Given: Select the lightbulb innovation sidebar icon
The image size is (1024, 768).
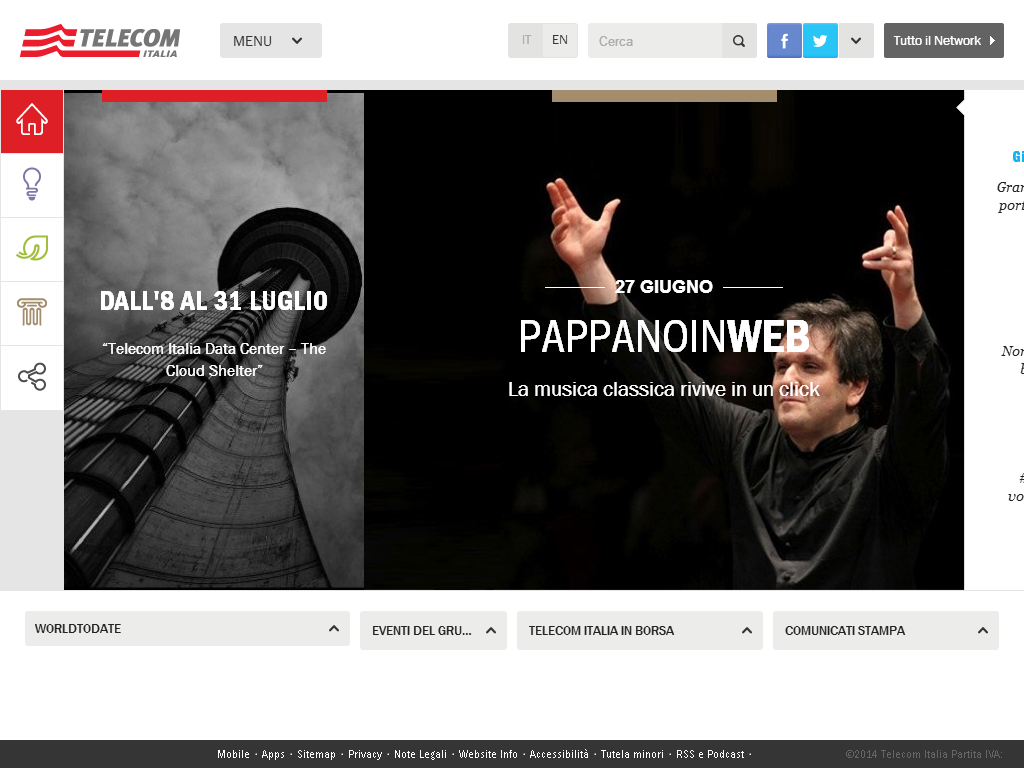Looking at the screenshot, I should 32,185.
